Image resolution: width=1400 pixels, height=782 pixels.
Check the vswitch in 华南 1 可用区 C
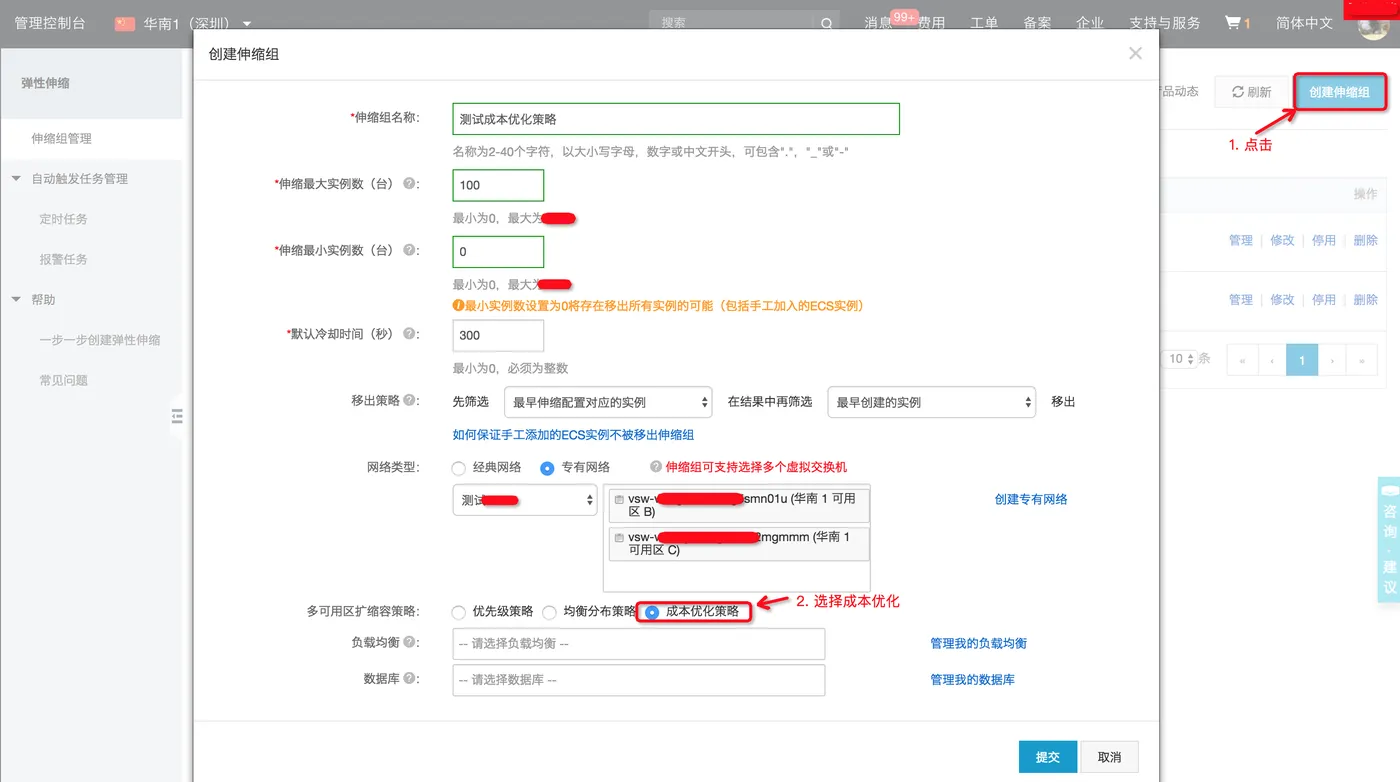(x=620, y=538)
